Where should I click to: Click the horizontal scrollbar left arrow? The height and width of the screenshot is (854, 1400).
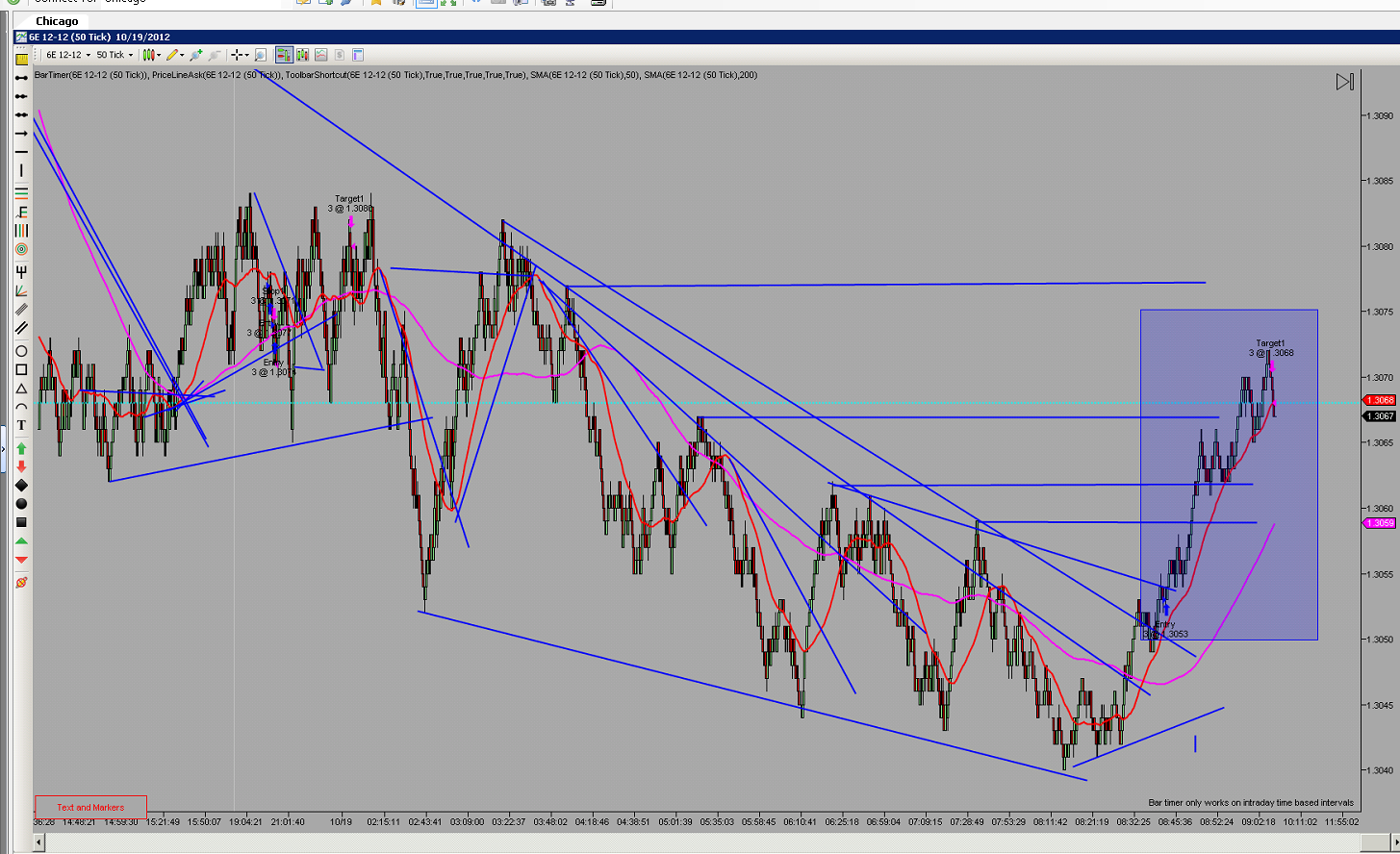[39, 843]
